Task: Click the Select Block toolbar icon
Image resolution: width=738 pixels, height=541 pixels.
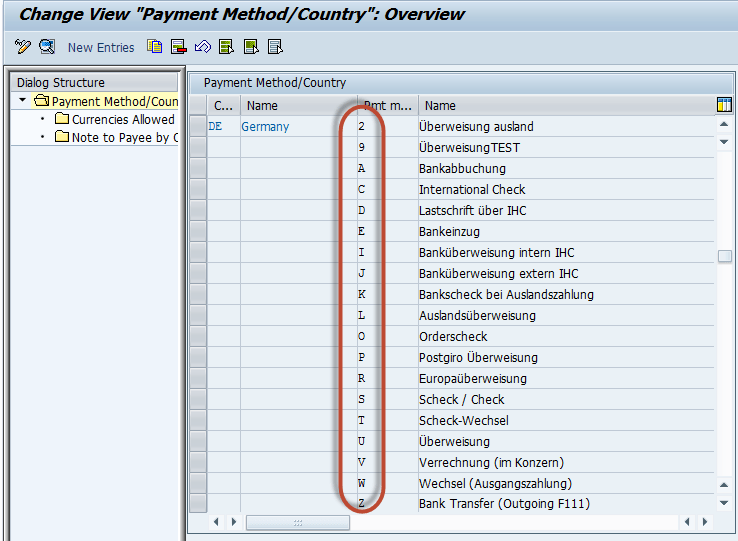Action: (x=250, y=47)
